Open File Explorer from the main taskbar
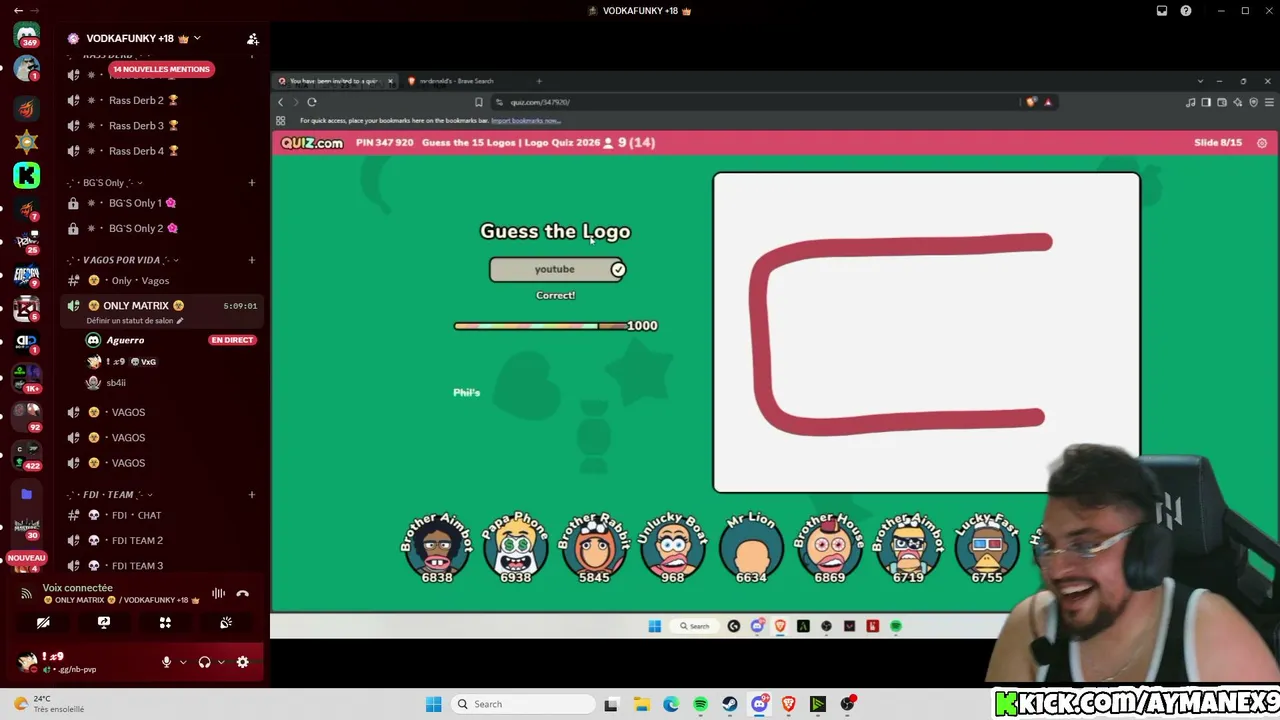 [x=641, y=704]
